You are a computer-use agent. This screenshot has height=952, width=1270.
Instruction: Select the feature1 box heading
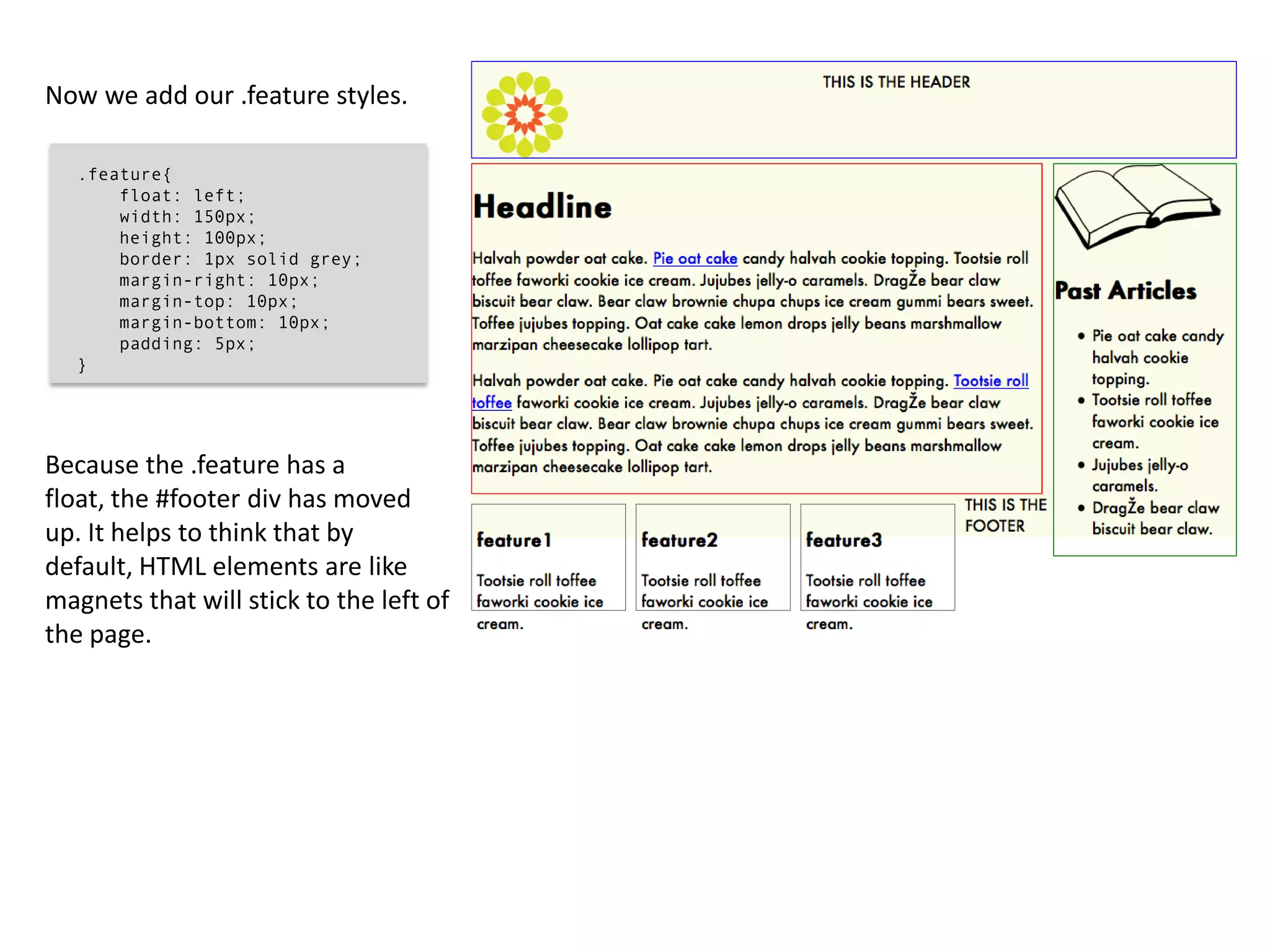pos(513,540)
